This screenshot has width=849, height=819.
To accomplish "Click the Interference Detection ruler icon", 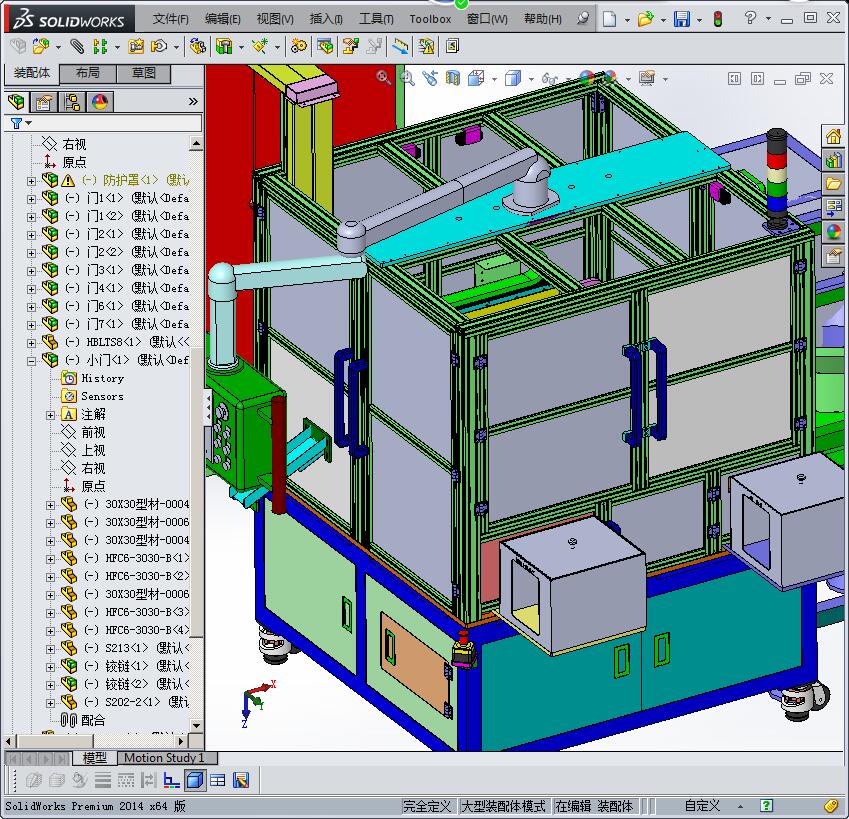I will click(x=400, y=47).
